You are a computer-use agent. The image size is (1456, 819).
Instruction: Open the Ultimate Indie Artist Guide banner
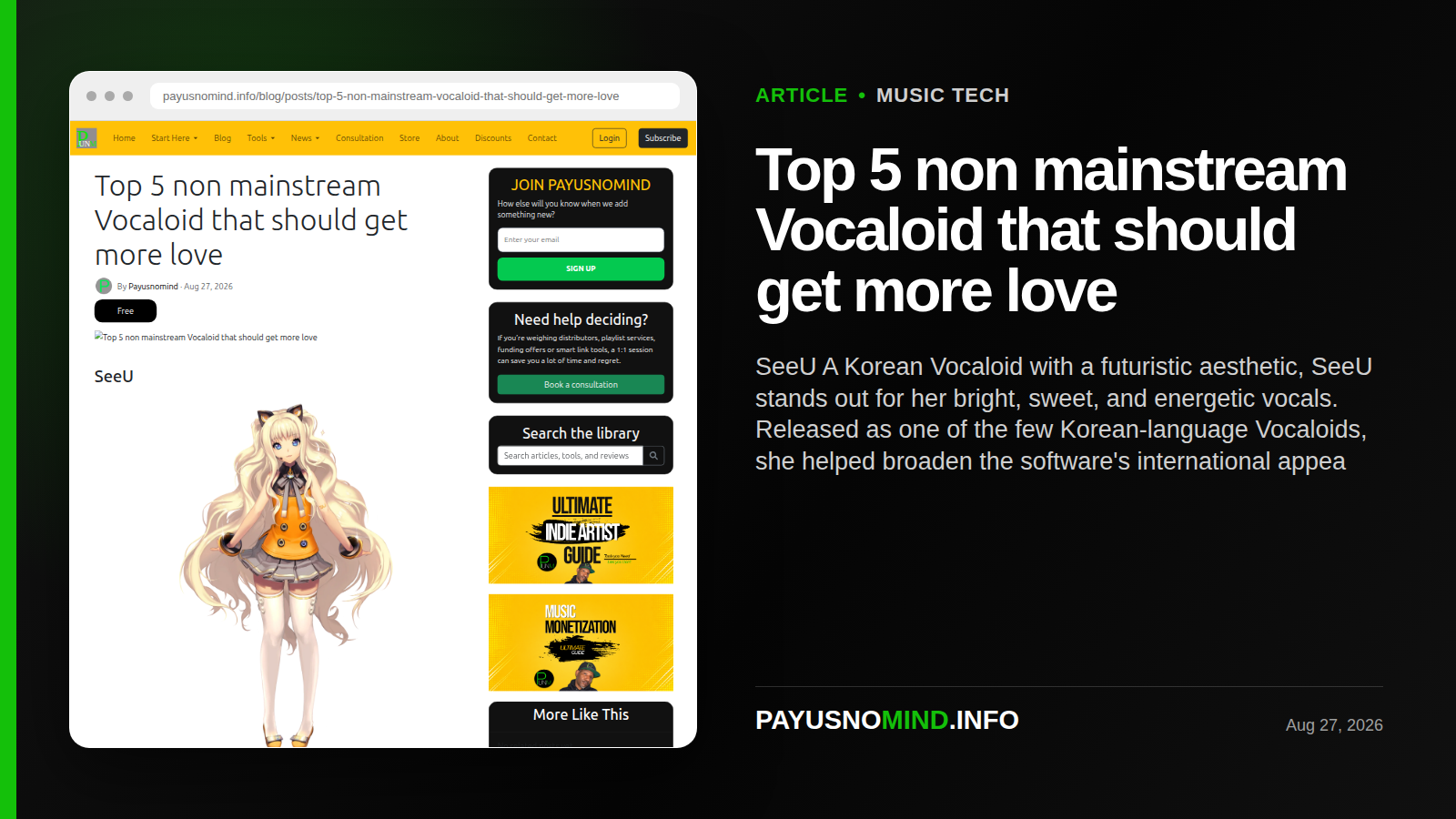coord(581,535)
